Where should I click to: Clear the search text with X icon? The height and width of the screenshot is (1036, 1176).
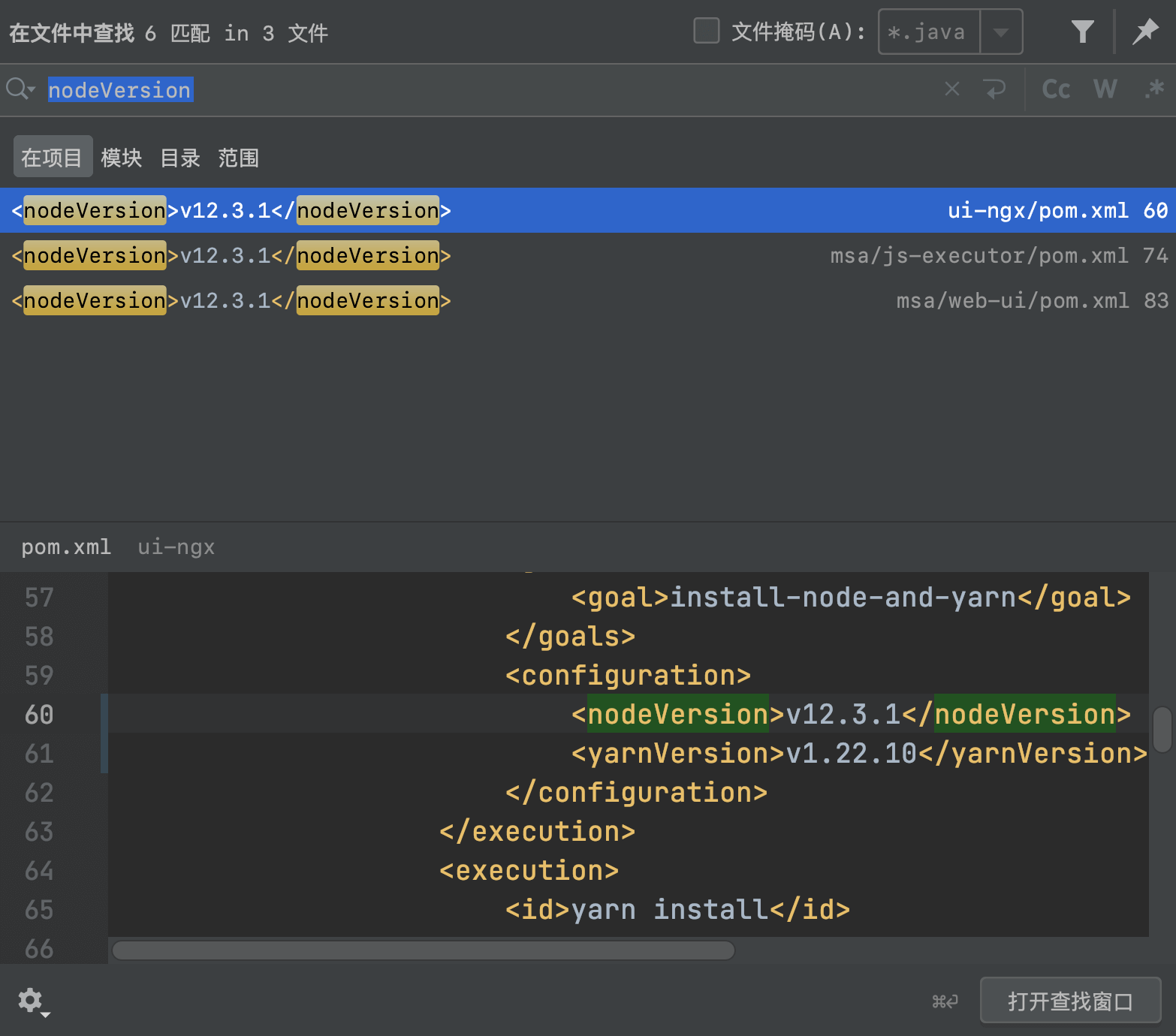tap(952, 89)
